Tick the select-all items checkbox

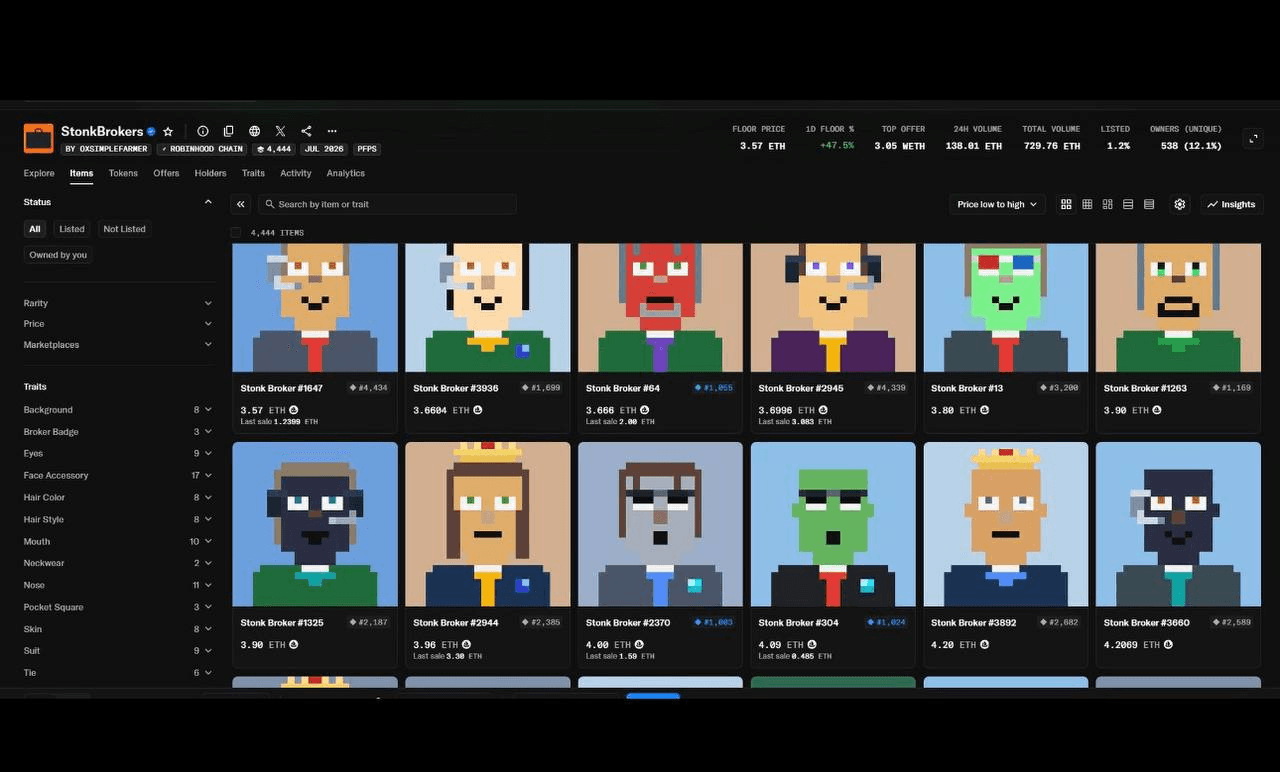[236, 233]
